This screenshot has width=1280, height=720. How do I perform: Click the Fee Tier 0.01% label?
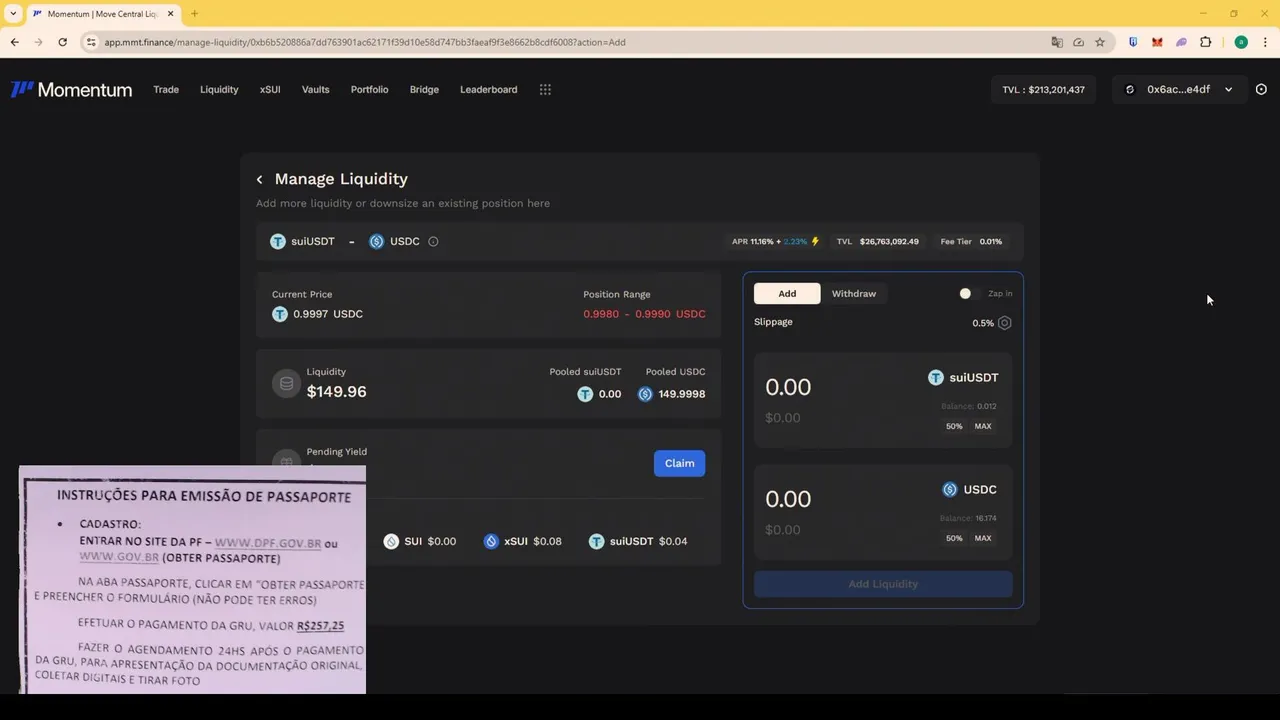click(x=971, y=241)
